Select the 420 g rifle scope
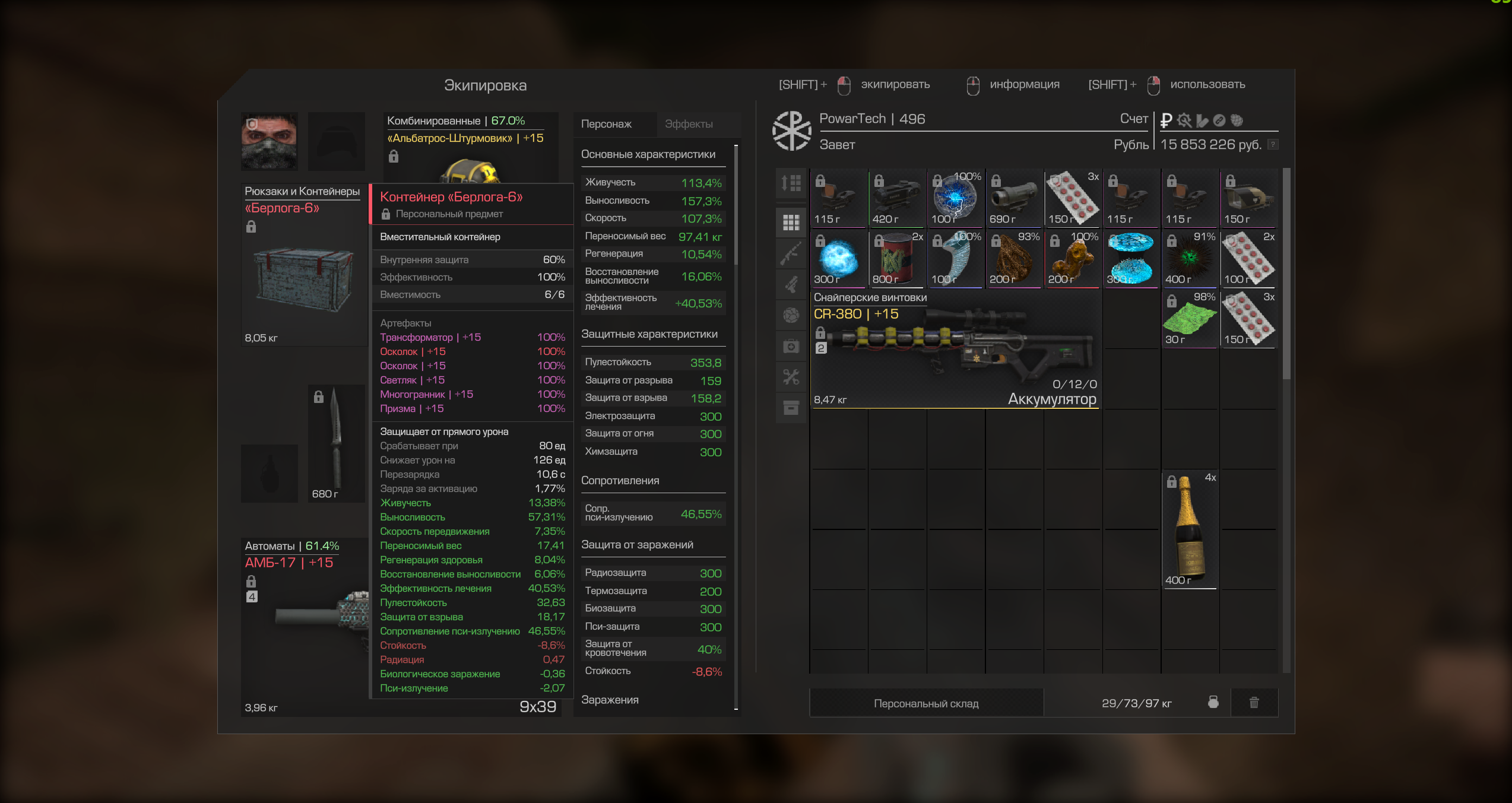This screenshot has width=1512, height=803. pyautogui.click(x=896, y=198)
